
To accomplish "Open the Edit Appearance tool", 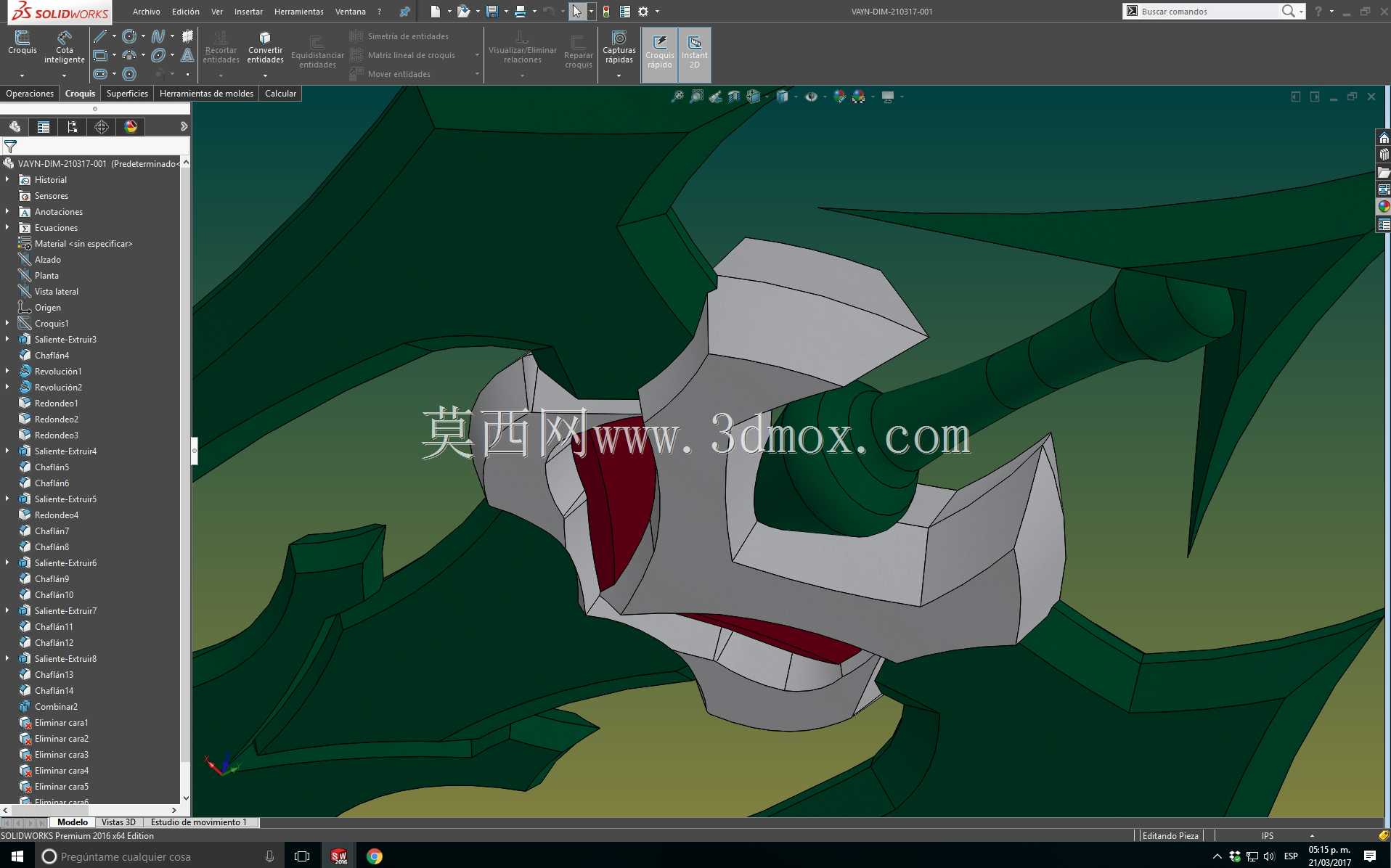I will pos(839,97).
